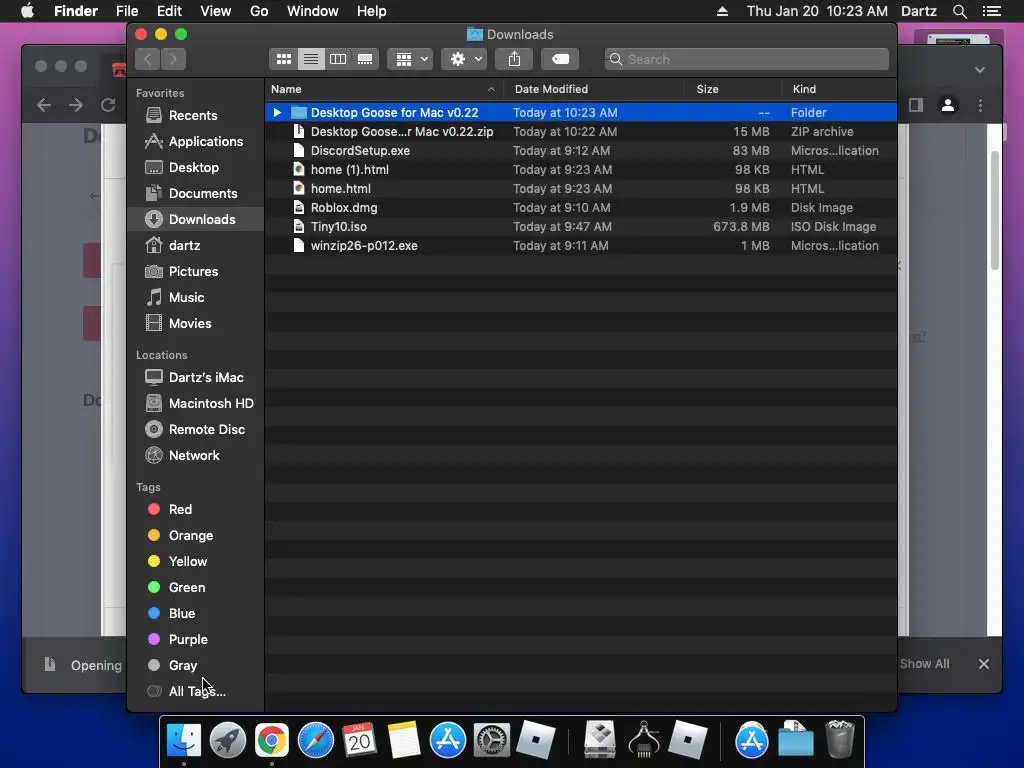1024x768 pixels.
Task: Go forward in Finder navigation
Action: click(173, 59)
